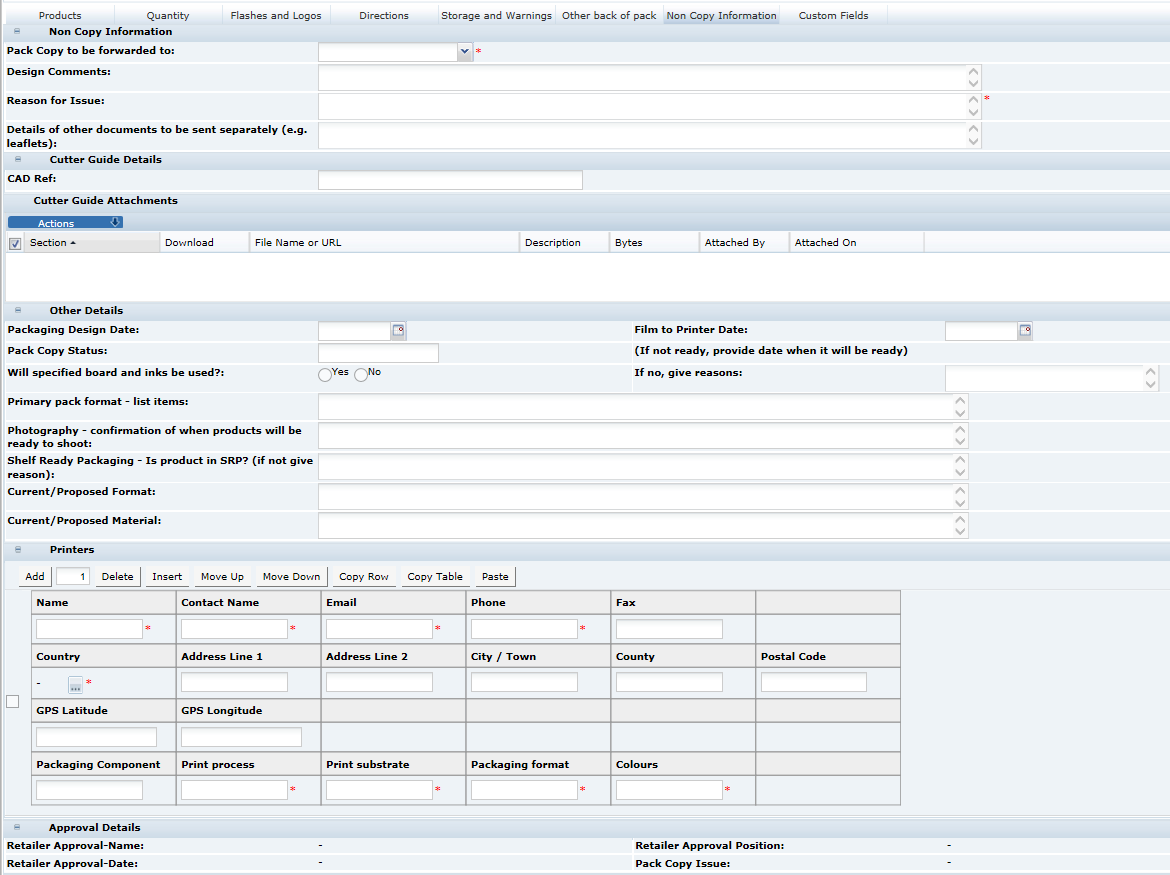Open calendar picker for Film to Printer Date
Viewport: 1170px width, 875px height.
(x=1024, y=330)
